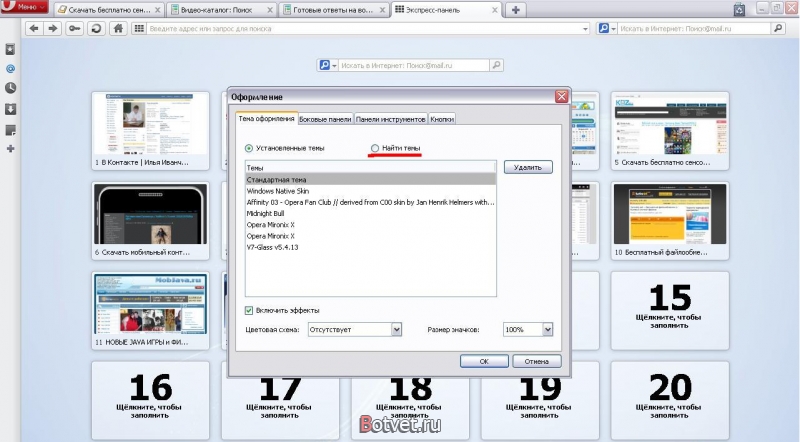The height and width of the screenshot is (442, 800).
Task: Open the Opera Menu button
Action: 24,7
